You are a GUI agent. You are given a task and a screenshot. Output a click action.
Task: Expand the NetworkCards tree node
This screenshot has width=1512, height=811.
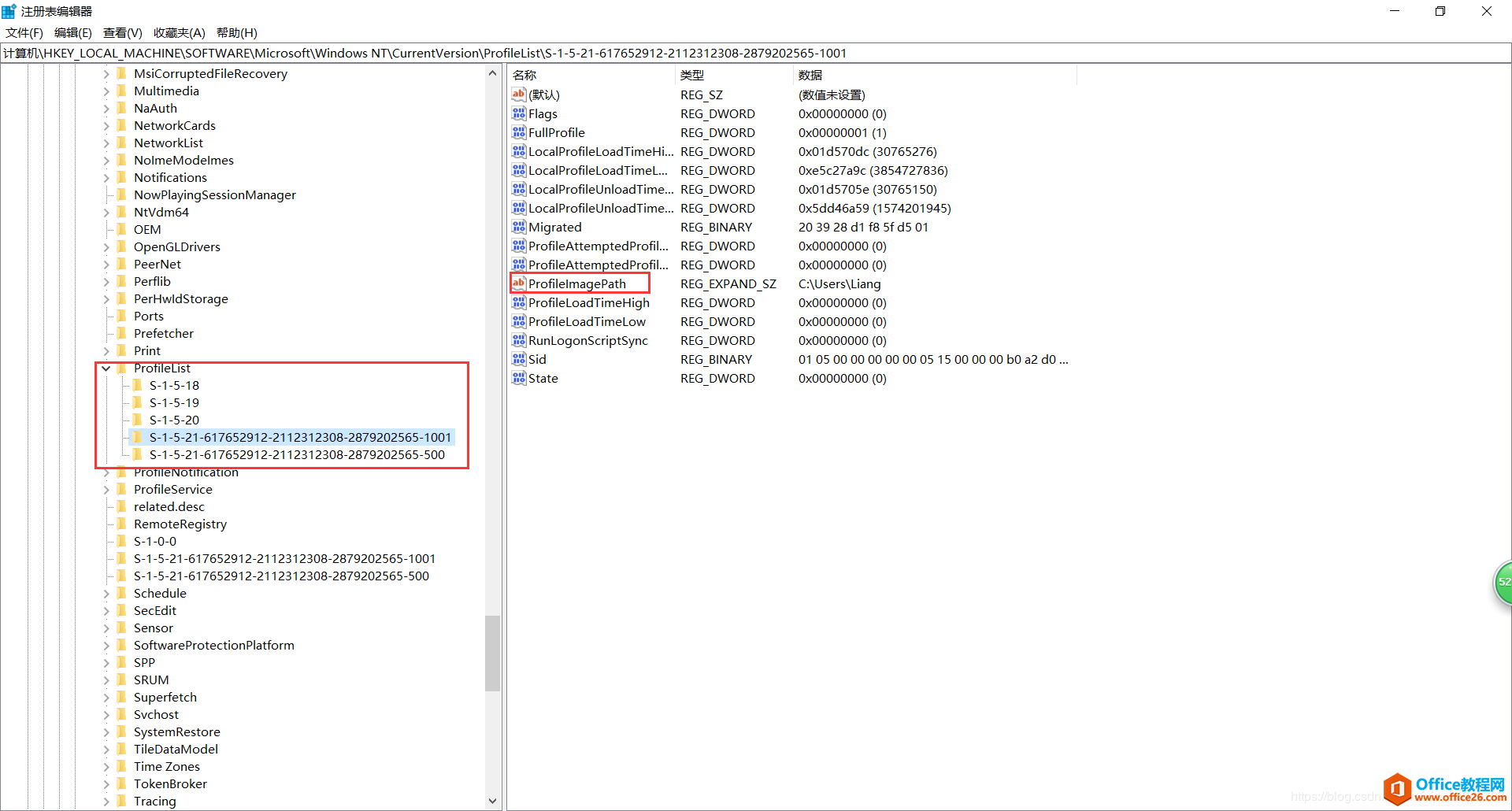[x=106, y=125]
